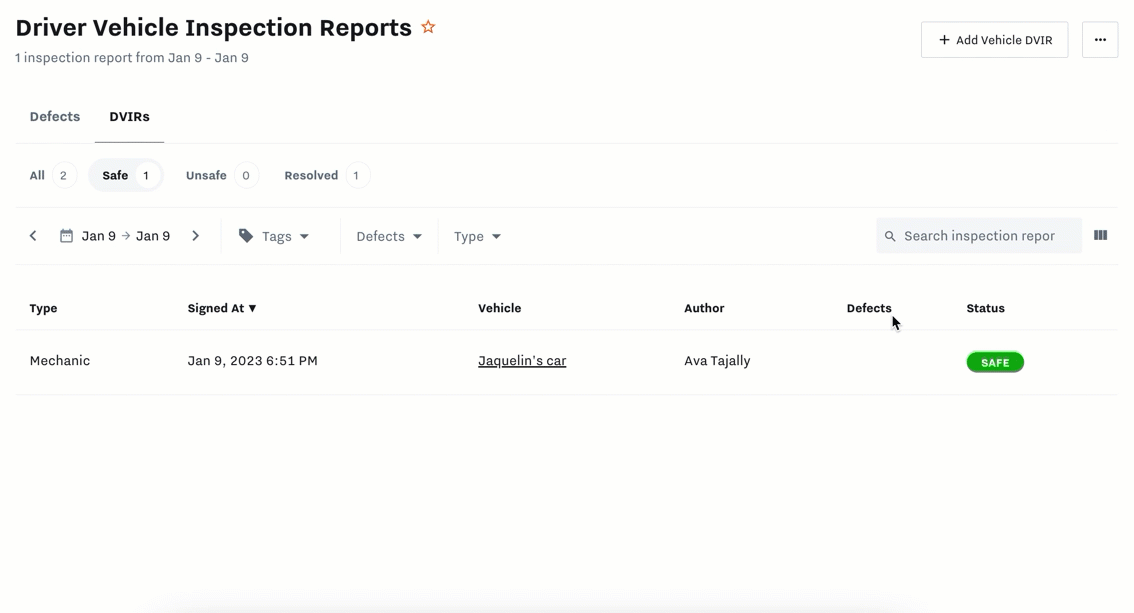Open the Jaquelin's car vehicle link
Screen dimensions: 1134x613
click(522, 361)
